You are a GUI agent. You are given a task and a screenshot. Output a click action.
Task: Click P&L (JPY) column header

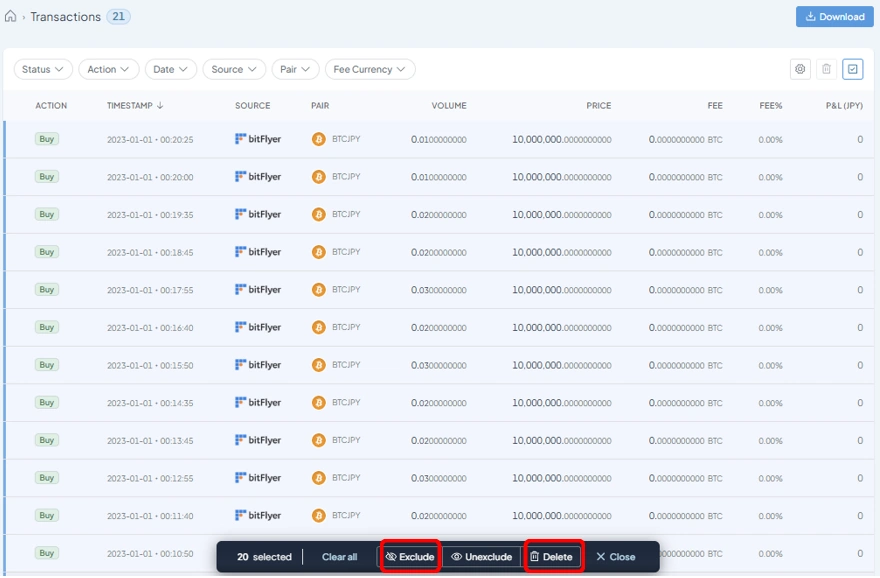(x=844, y=105)
